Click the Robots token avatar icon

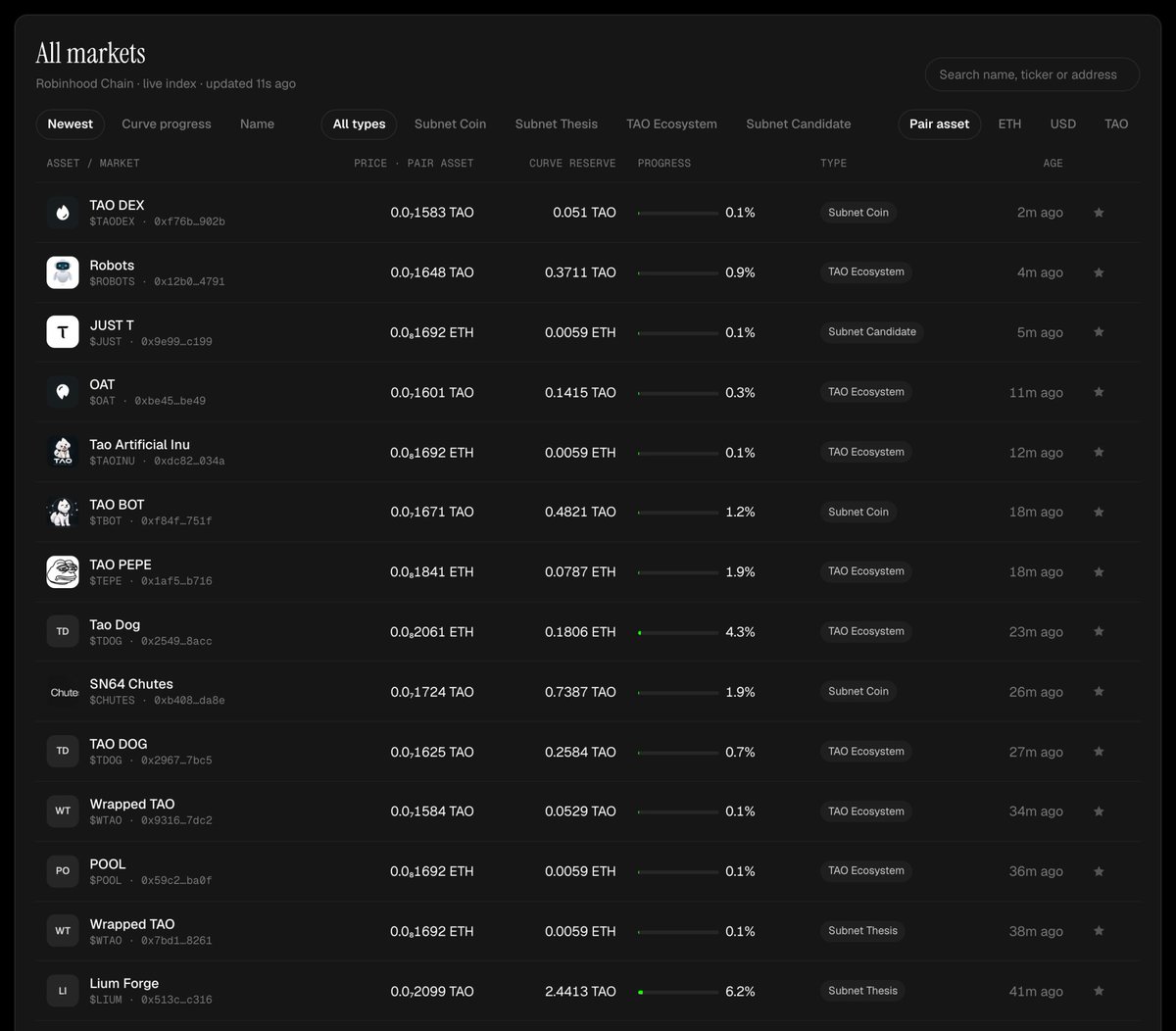tap(63, 272)
